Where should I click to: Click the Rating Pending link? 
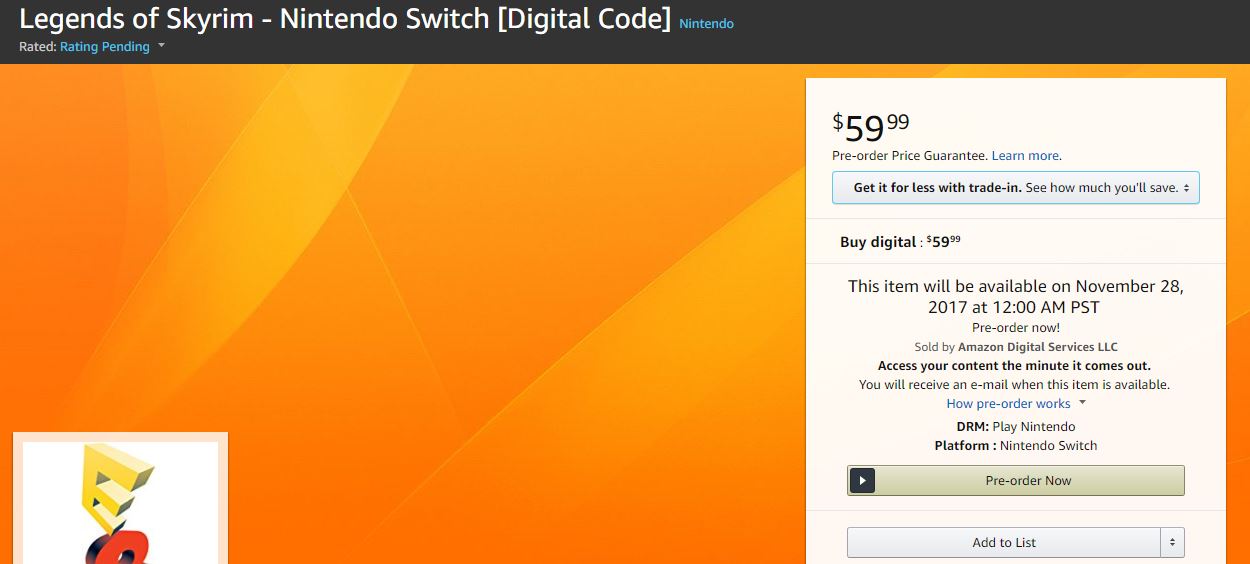tap(104, 47)
